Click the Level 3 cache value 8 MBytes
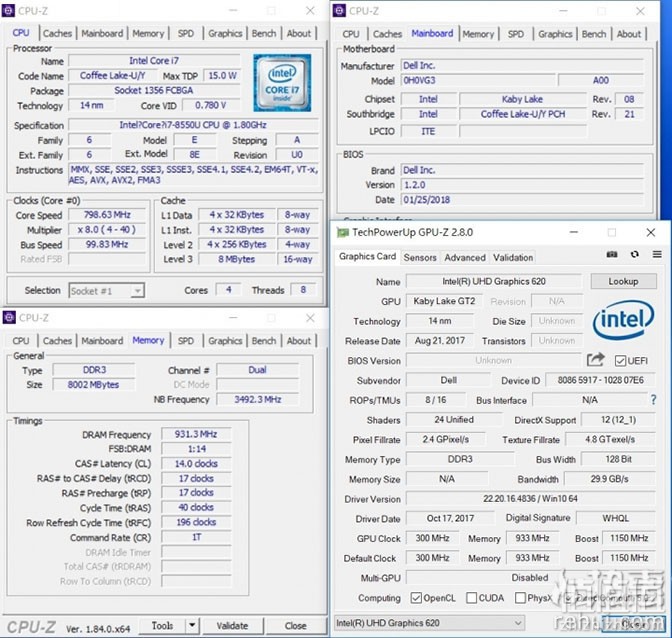Image resolution: width=672 pixels, height=638 pixels. pos(237,259)
